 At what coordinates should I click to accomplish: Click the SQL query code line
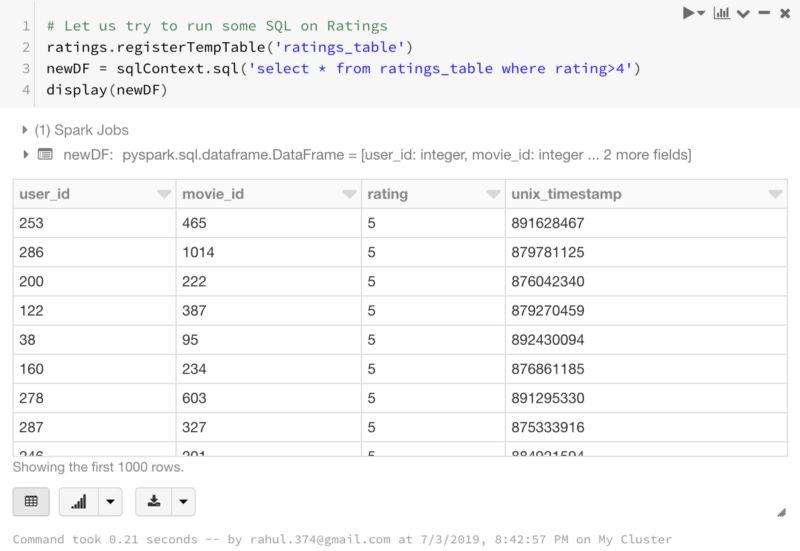click(x=342, y=68)
